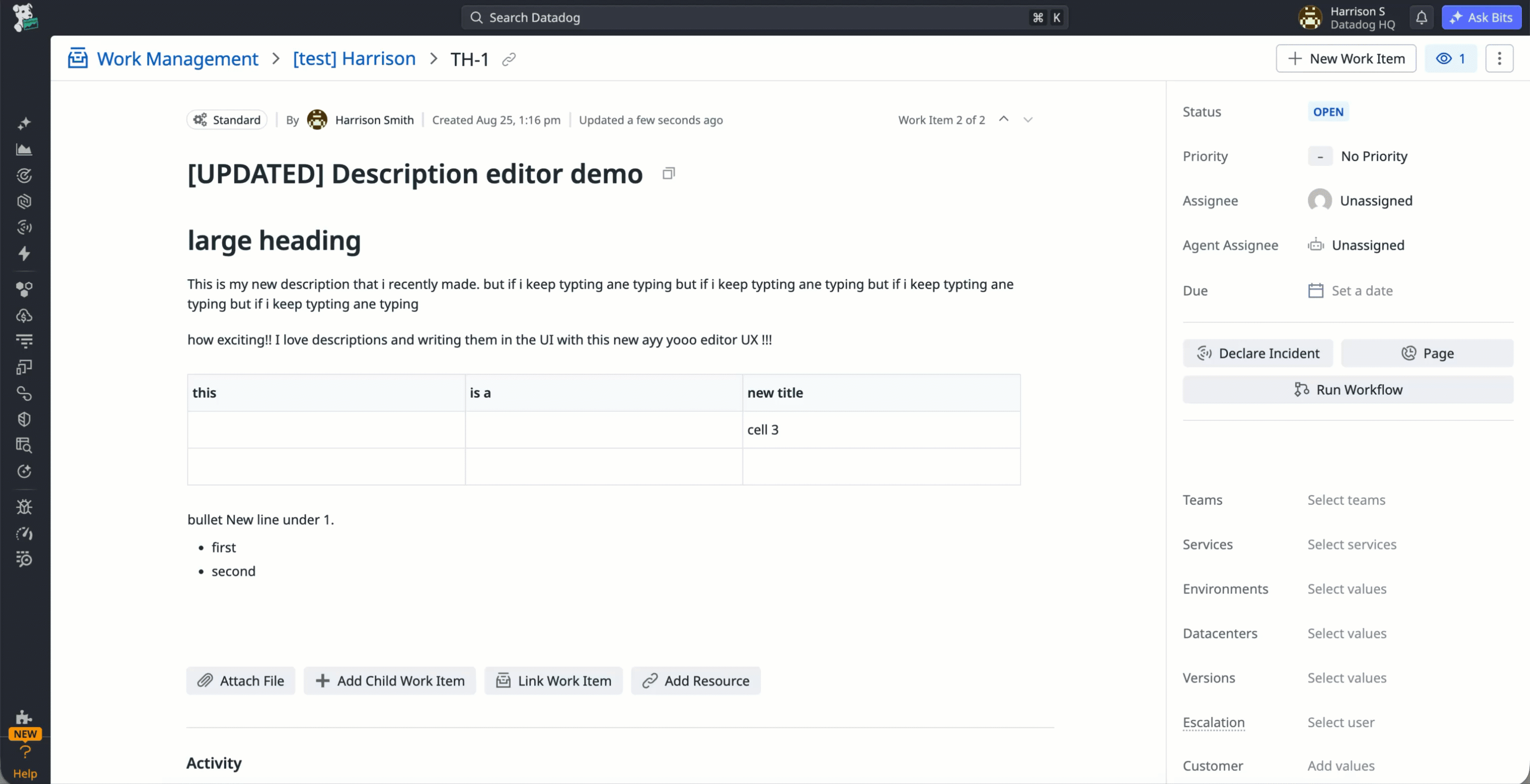The height and width of the screenshot is (784, 1530).
Task: Click the incident signal sidebar icon
Action: (24, 228)
